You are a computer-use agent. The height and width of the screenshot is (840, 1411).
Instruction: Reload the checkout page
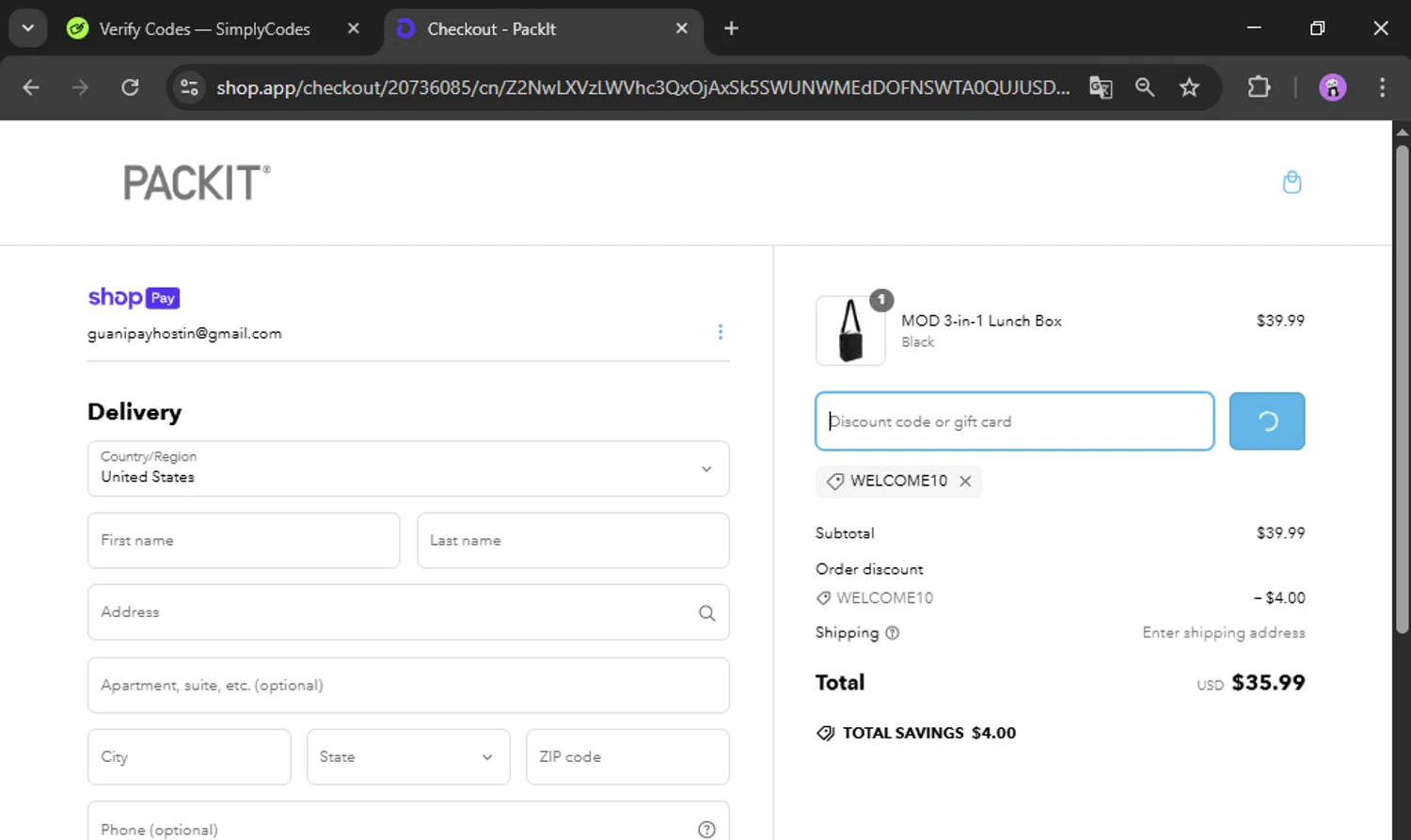130,87
